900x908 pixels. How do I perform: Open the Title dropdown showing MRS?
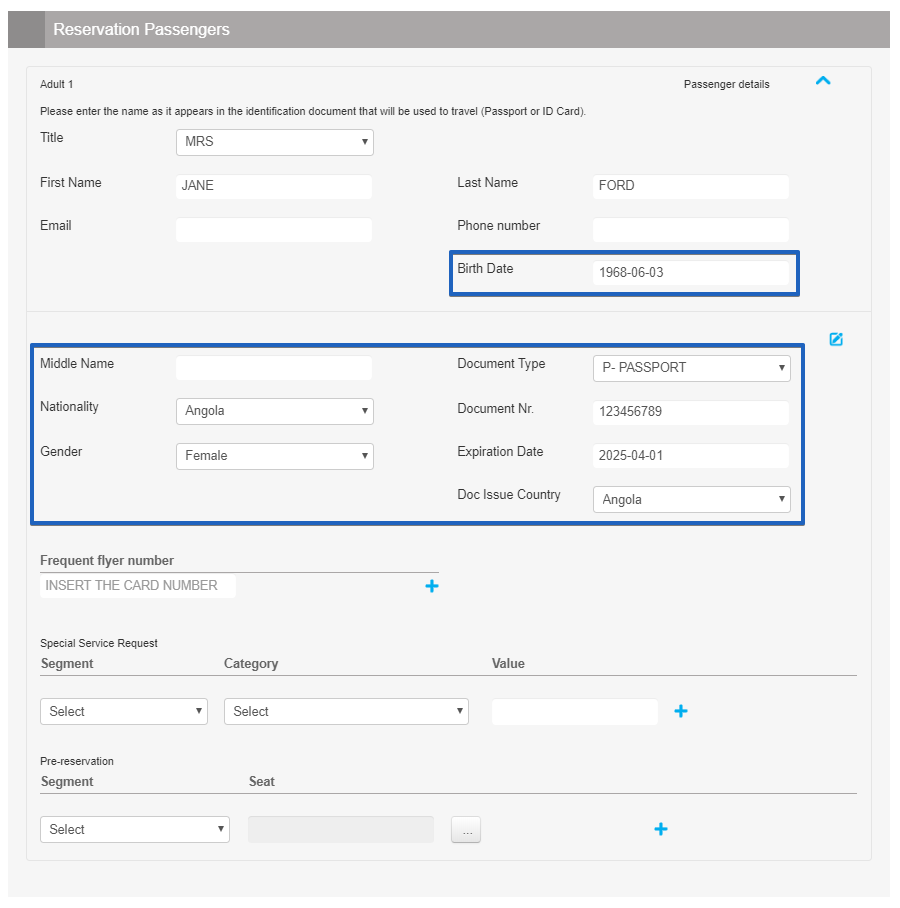click(274, 142)
